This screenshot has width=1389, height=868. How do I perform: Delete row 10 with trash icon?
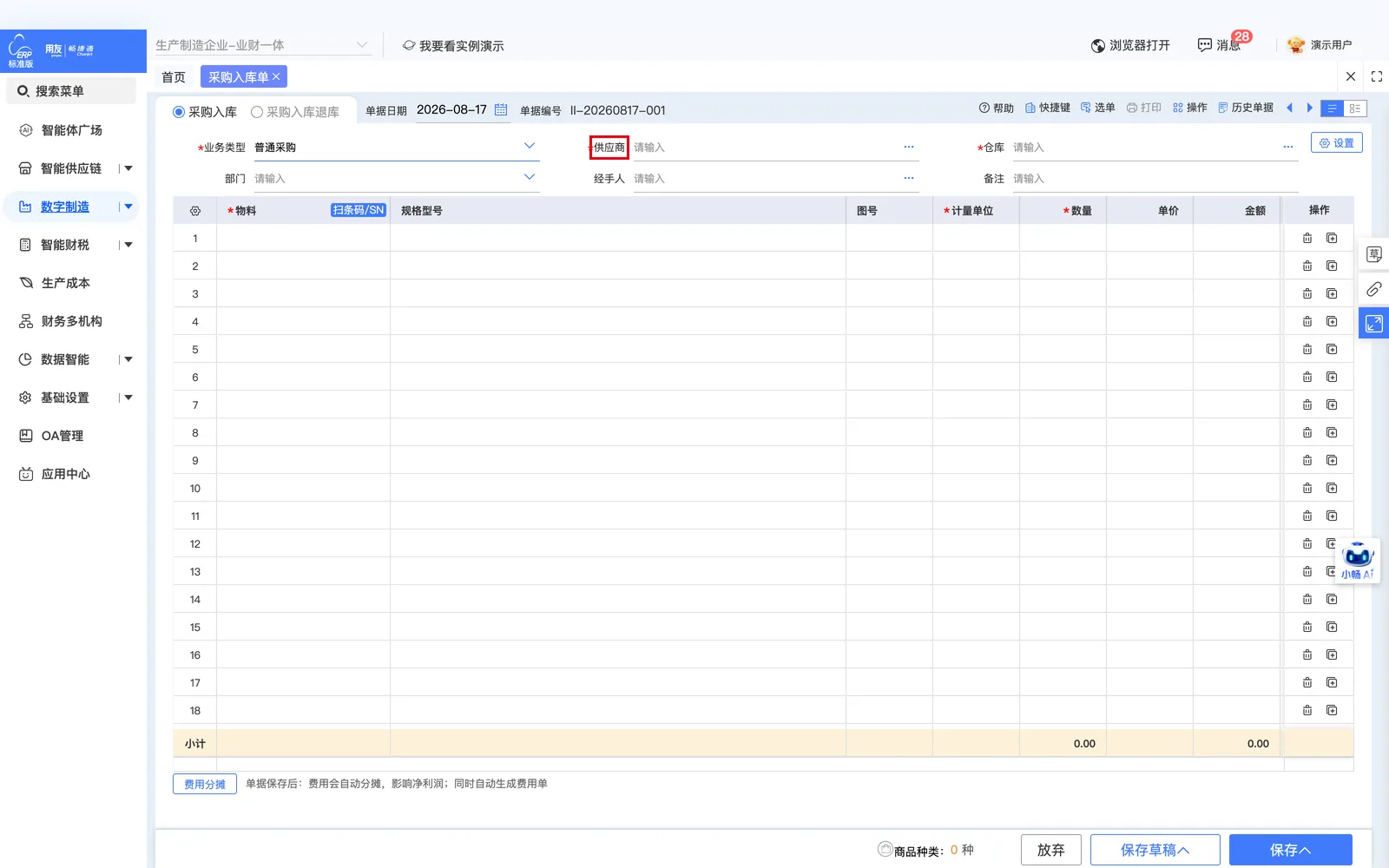1307,488
